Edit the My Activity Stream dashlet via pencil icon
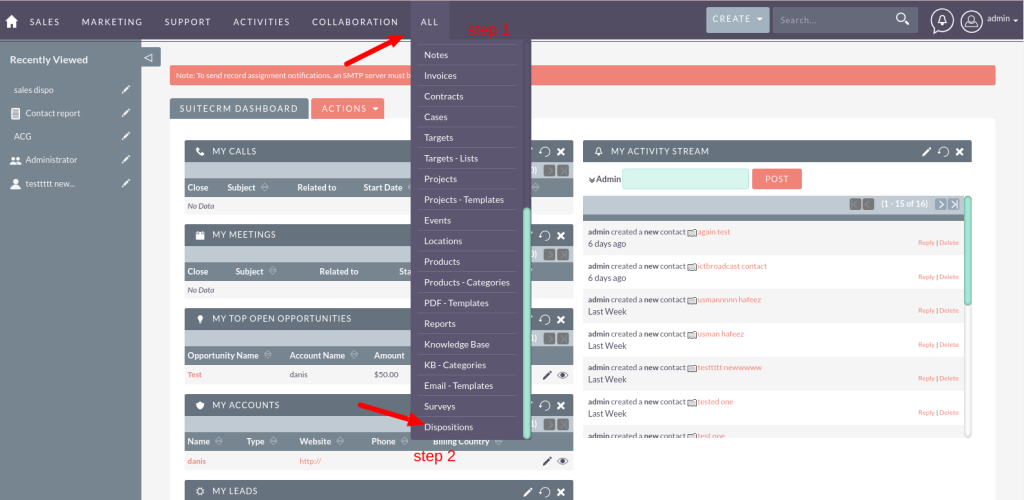The image size is (1024, 500). coord(927,152)
